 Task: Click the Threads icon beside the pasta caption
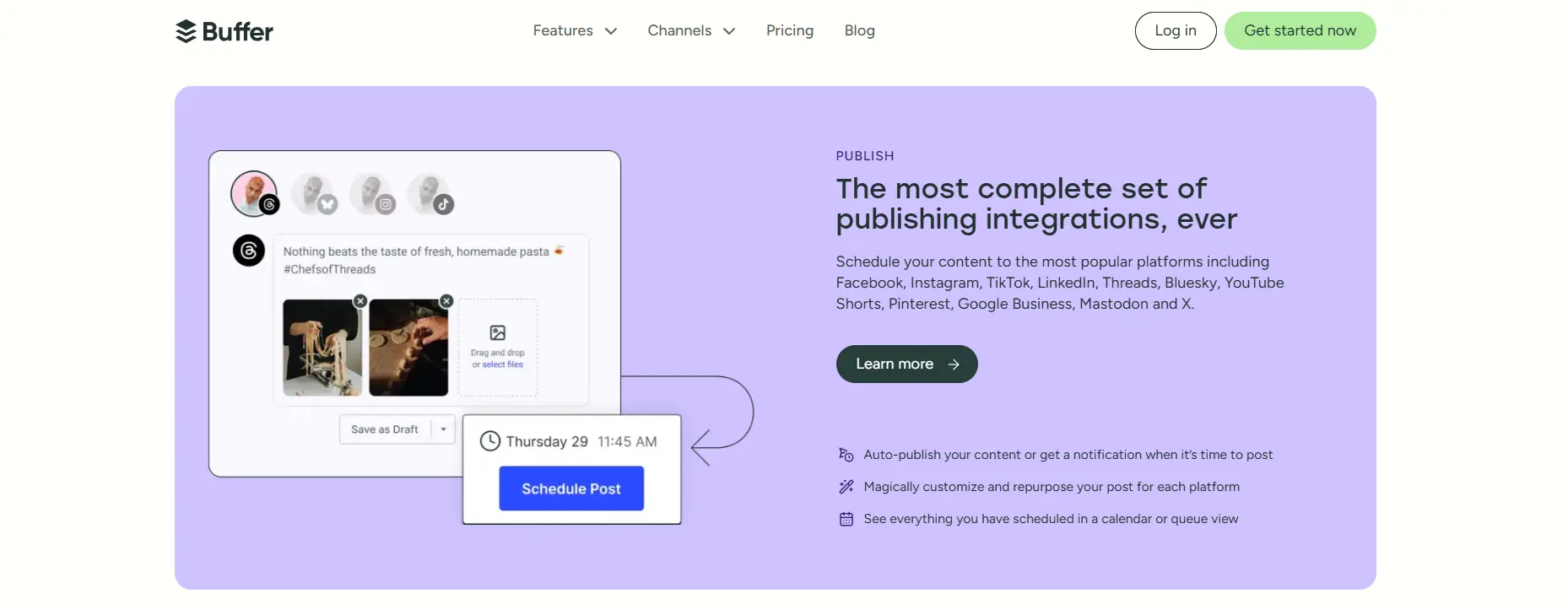(249, 251)
